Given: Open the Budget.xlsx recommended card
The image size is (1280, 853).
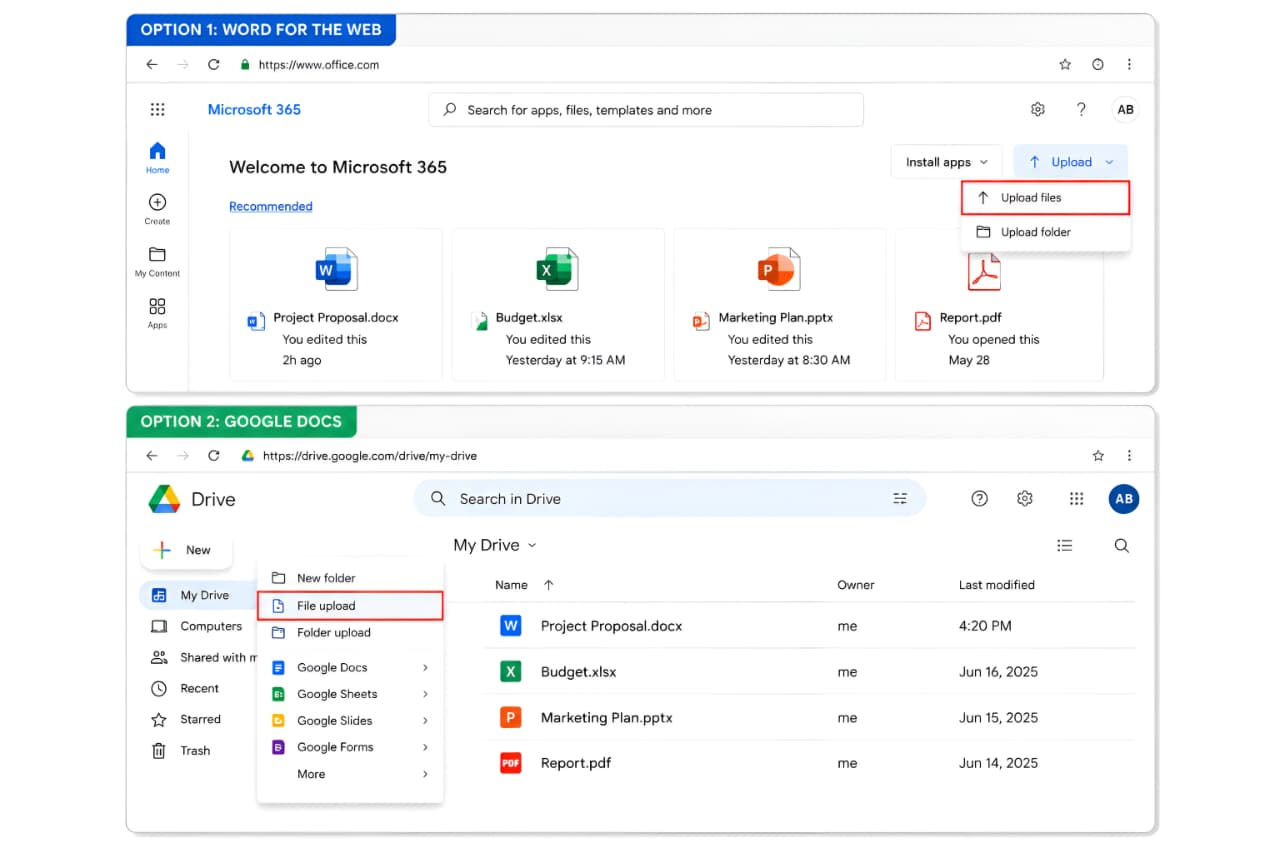Looking at the screenshot, I should click(x=558, y=304).
